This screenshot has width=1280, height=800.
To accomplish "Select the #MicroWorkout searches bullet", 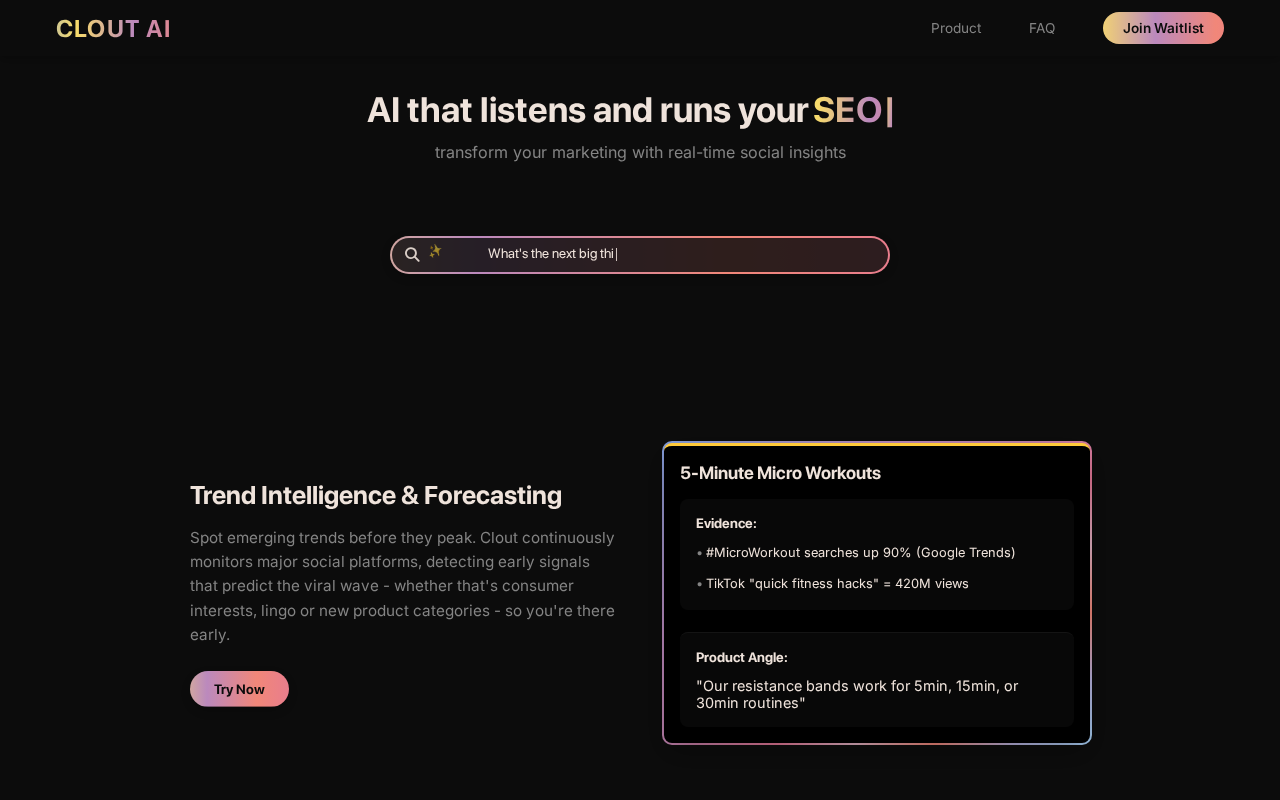I will 860,552.
